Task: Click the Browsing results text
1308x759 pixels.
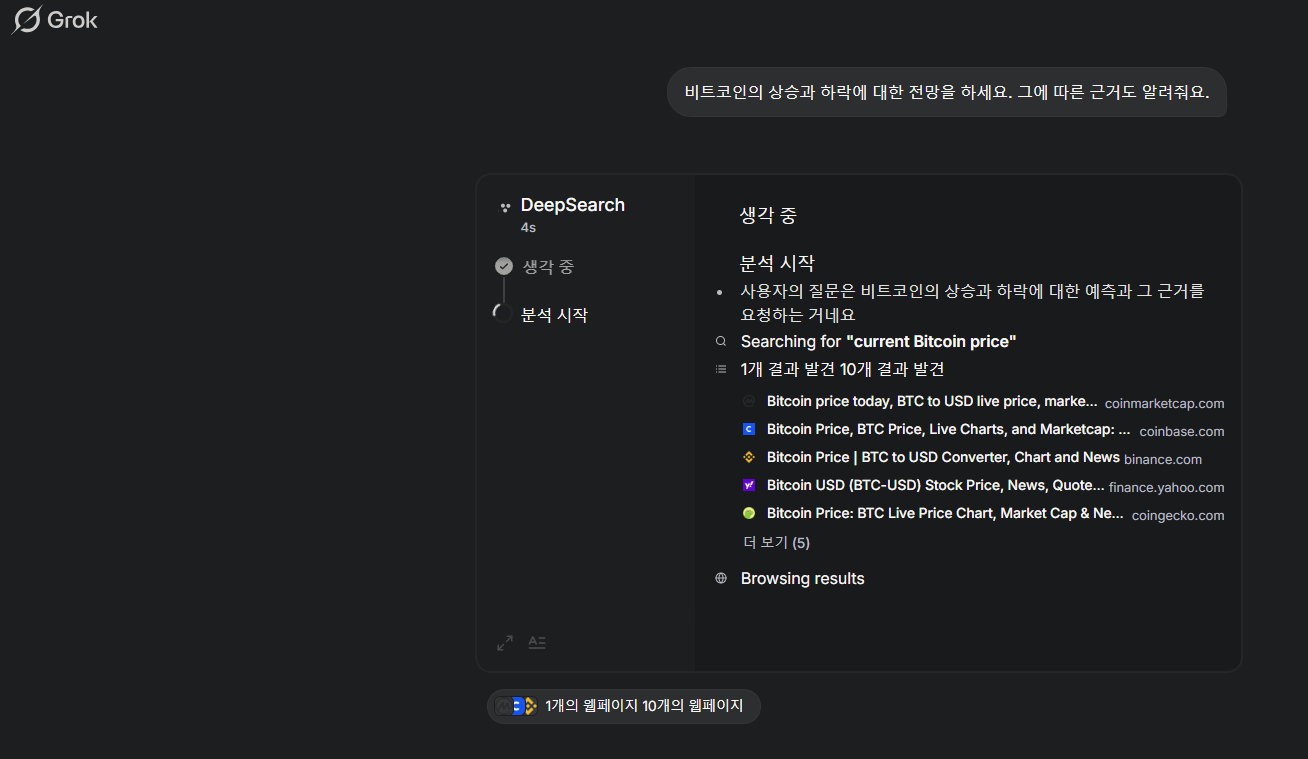Action: tap(802, 579)
